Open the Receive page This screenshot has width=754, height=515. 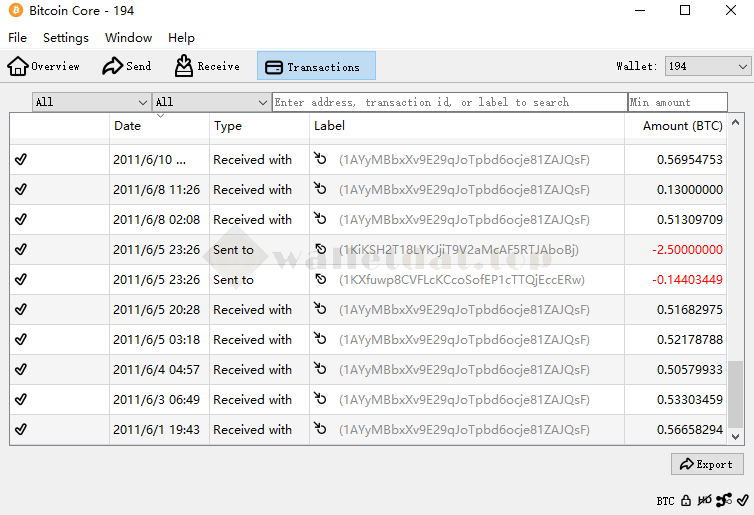pos(207,66)
